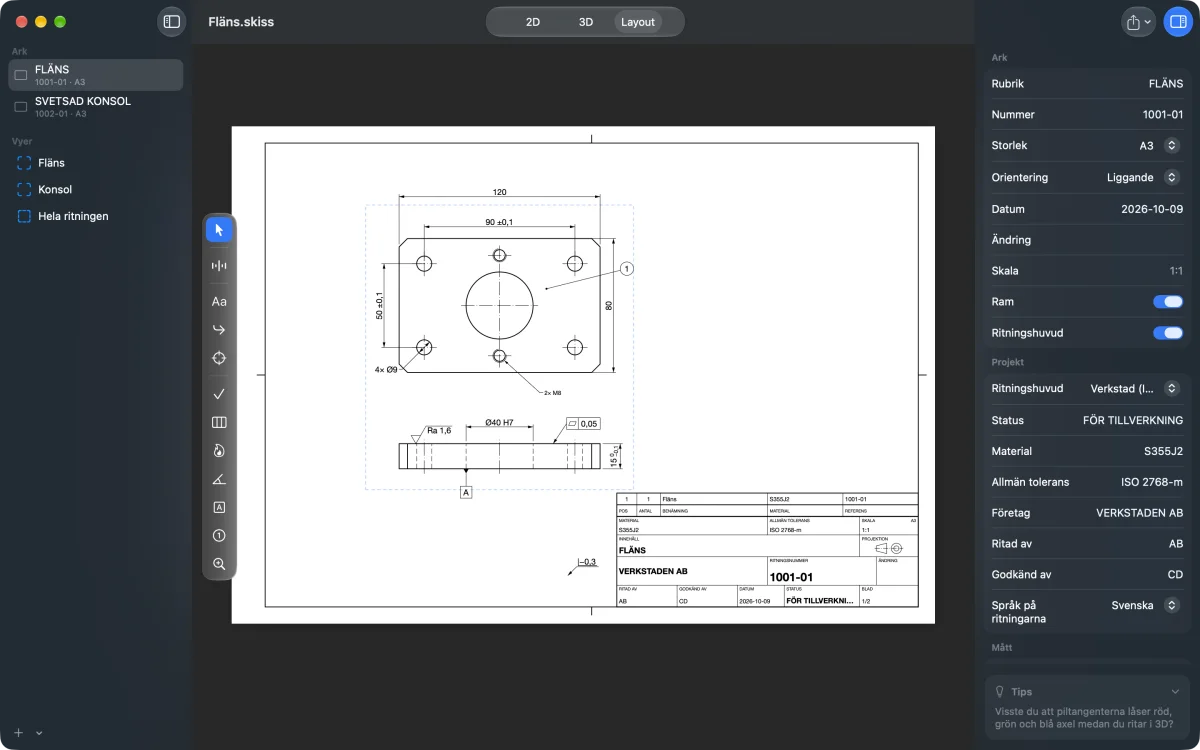This screenshot has height=750, width=1200.
Task: Select the crosshair center mark tool
Action: point(219,358)
